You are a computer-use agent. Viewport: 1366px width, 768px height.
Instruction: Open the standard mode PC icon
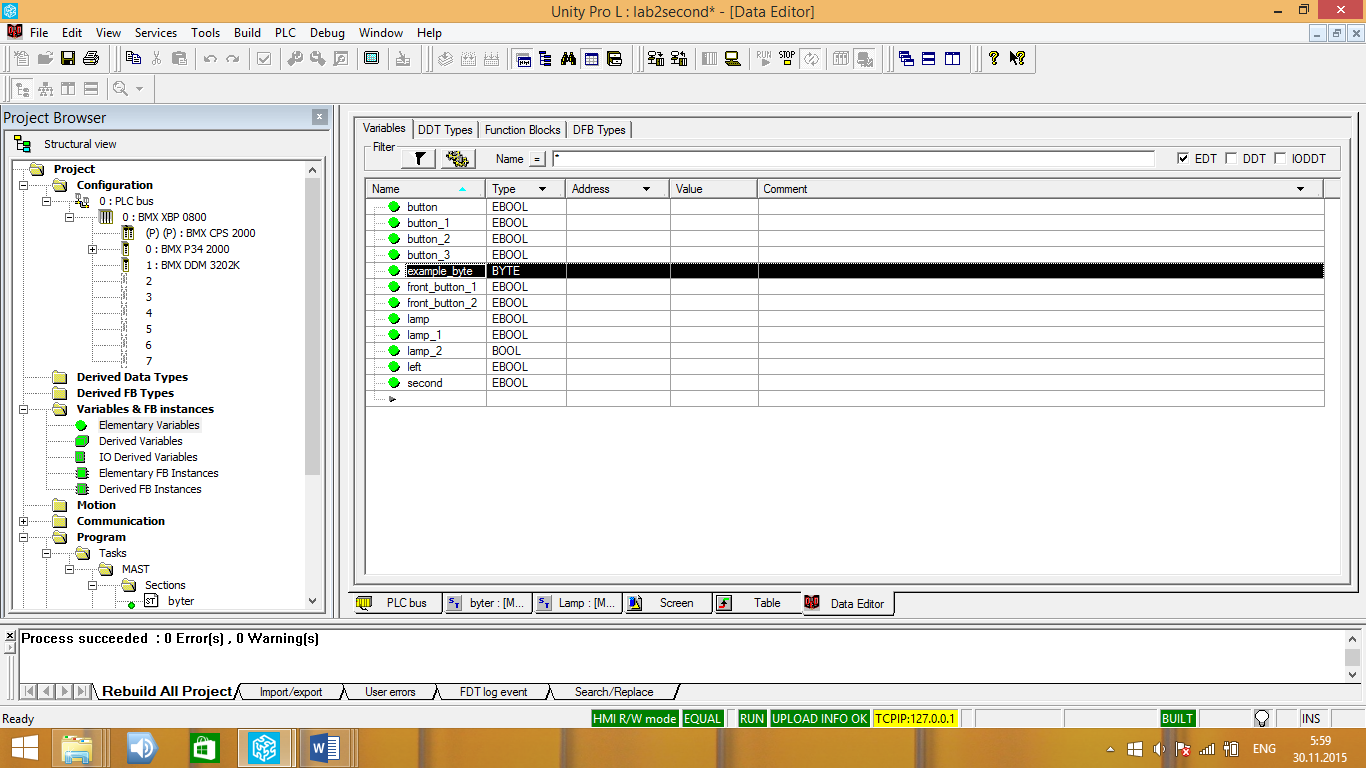tap(733, 58)
